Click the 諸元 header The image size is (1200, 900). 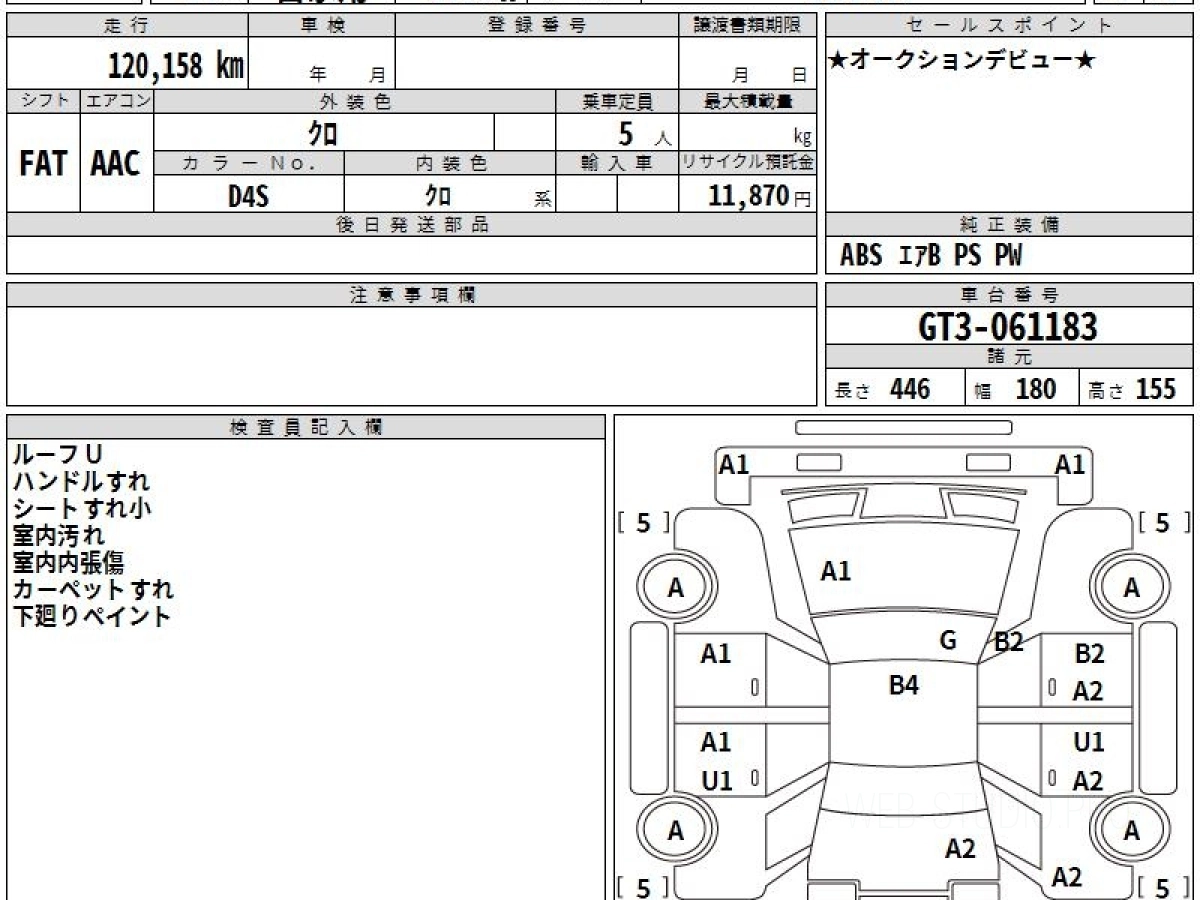[1010, 357]
